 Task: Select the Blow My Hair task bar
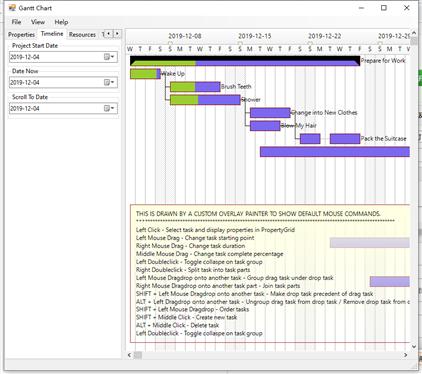point(265,126)
